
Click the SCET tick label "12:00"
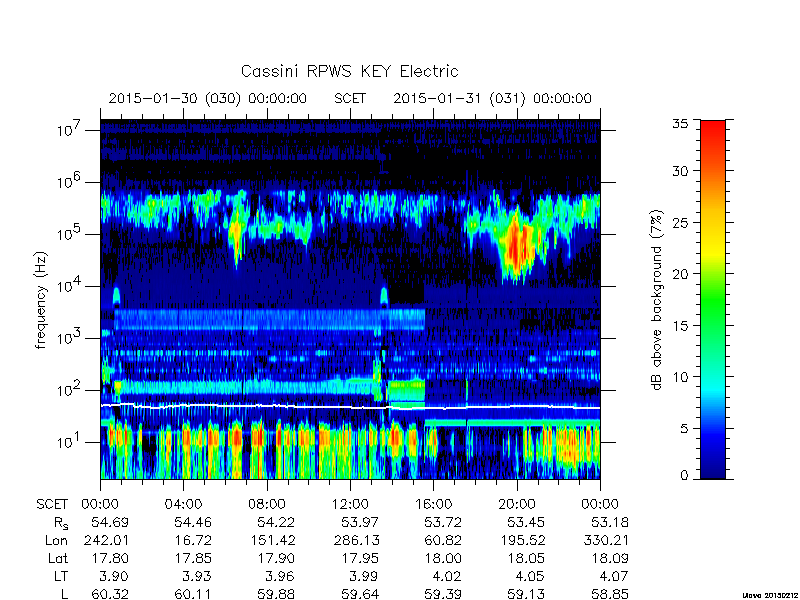point(350,504)
